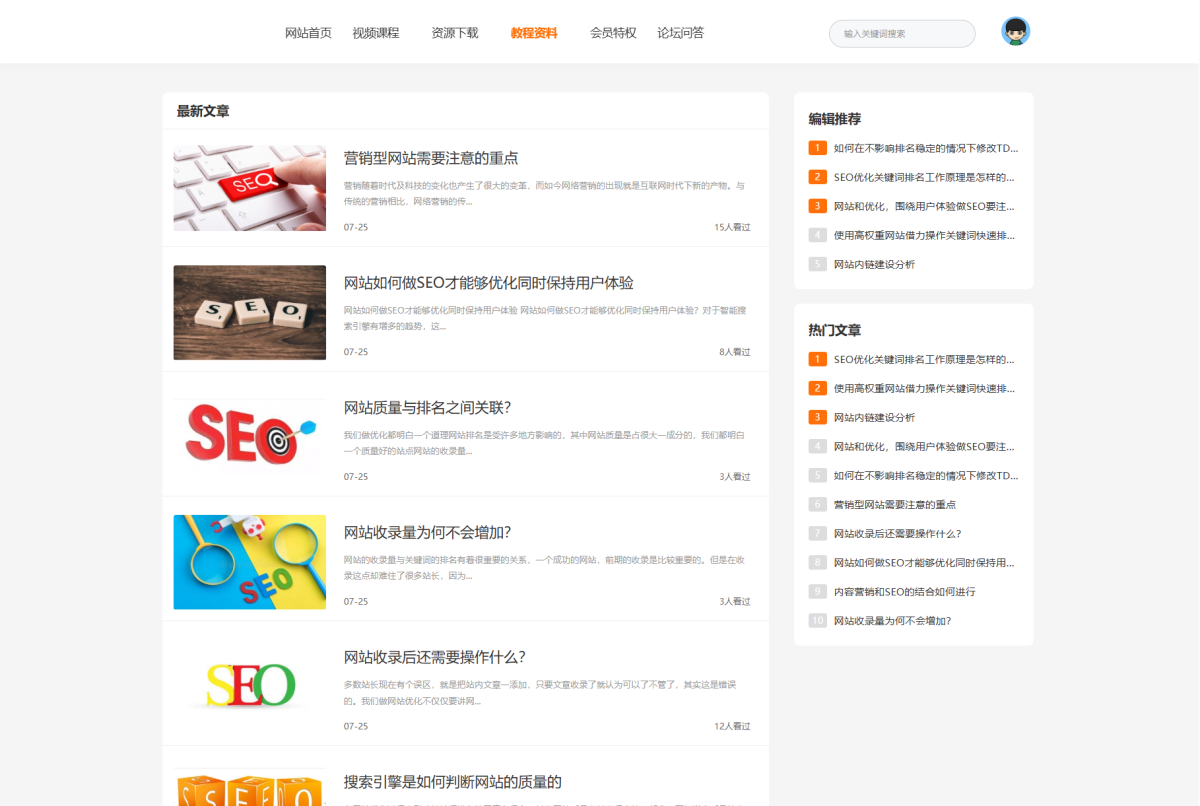This screenshot has height=806, width=1200.
Task: Open 热门文章 item 4 网站和优化,围绕用户体验
Action: (924, 446)
